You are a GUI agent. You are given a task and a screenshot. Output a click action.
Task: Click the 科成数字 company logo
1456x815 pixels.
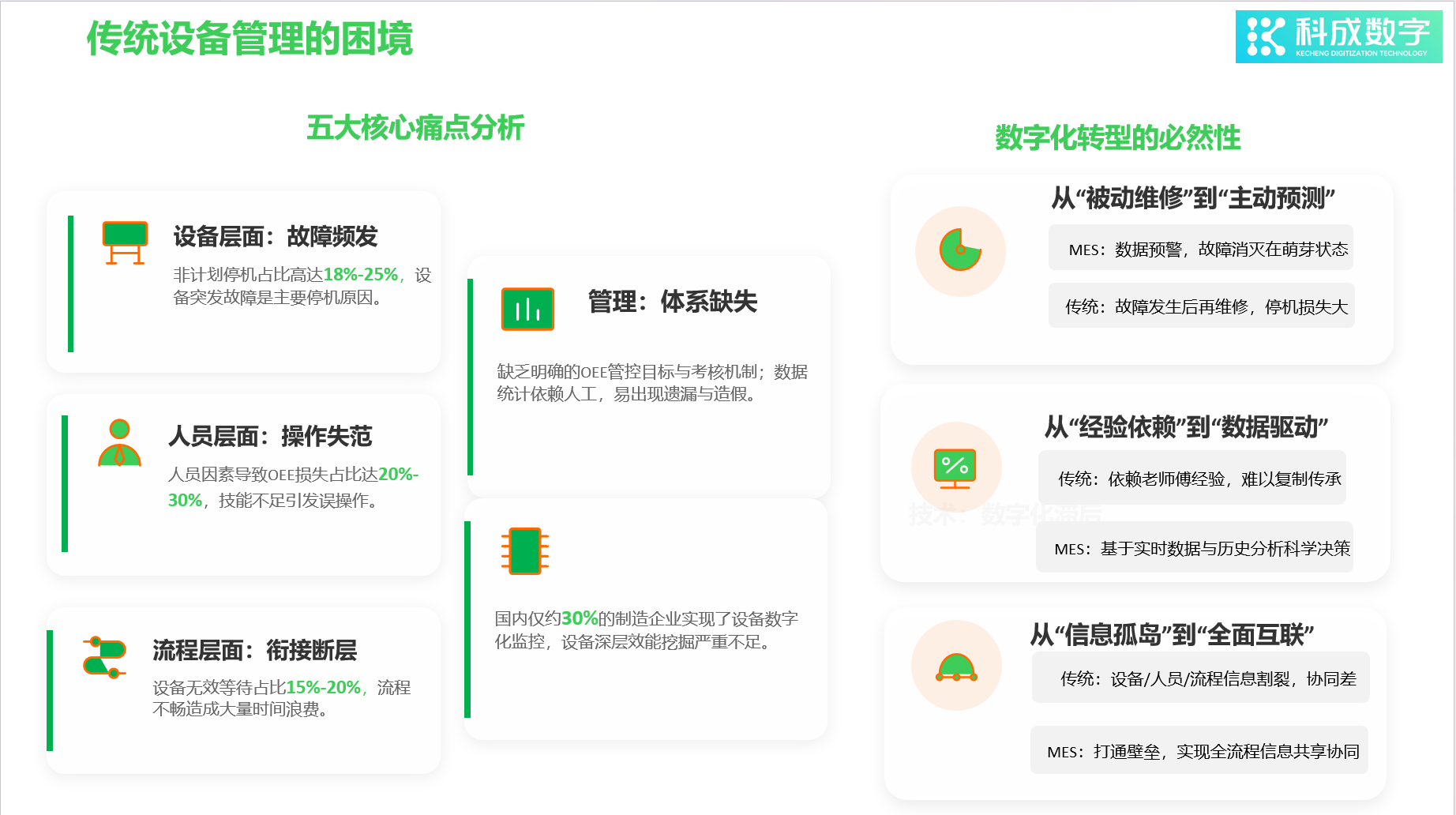pyautogui.click(x=1338, y=36)
